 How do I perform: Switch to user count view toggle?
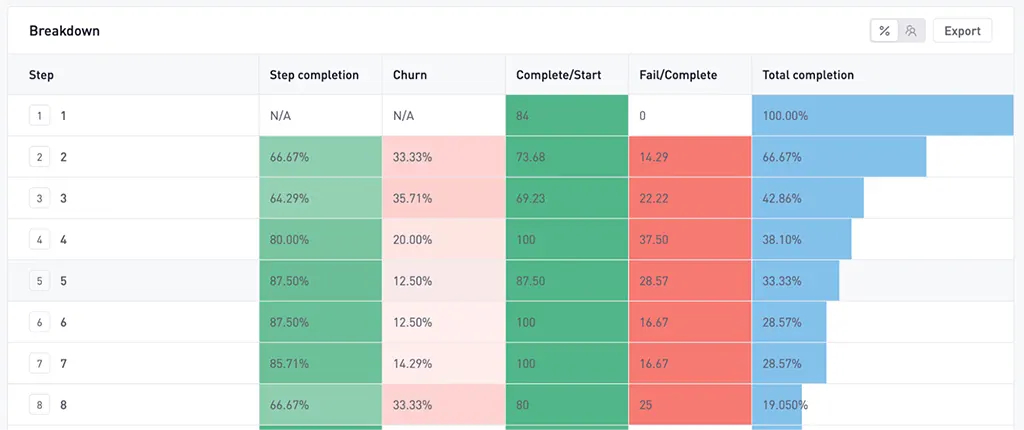911,31
